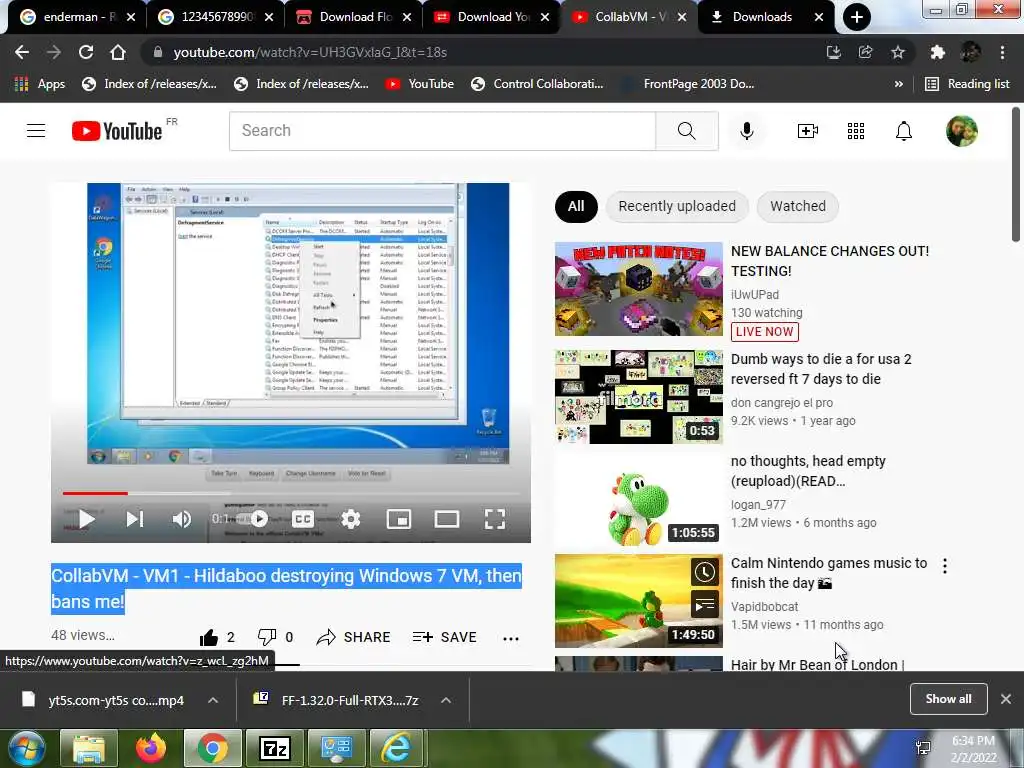
Task: Select the Recently uploaded filter chip
Action: tap(677, 206)
